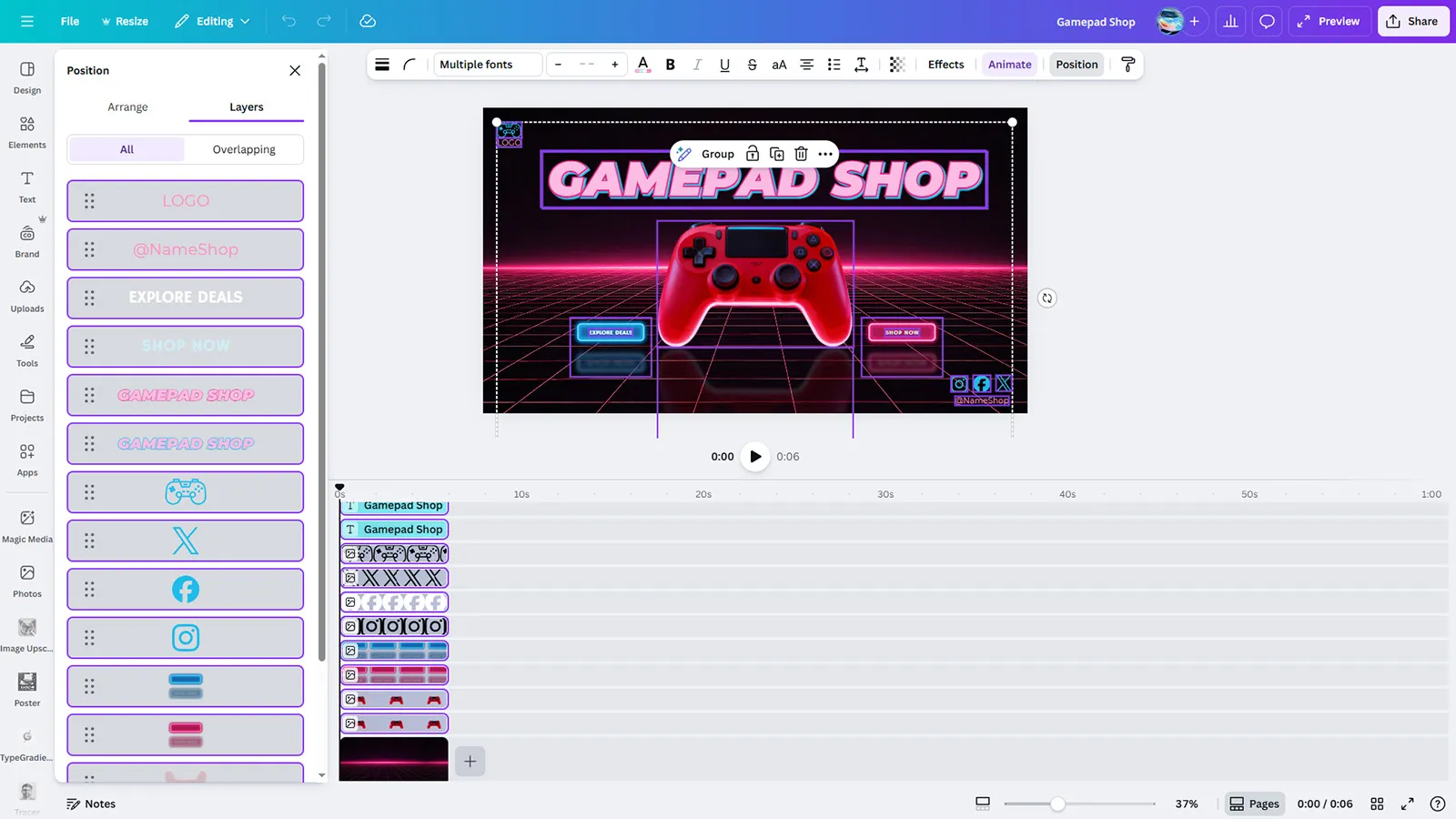The height and width of the screenshot is (819, 1456).
Task: Show only Overlapping layers
Action: click(244, 149)
